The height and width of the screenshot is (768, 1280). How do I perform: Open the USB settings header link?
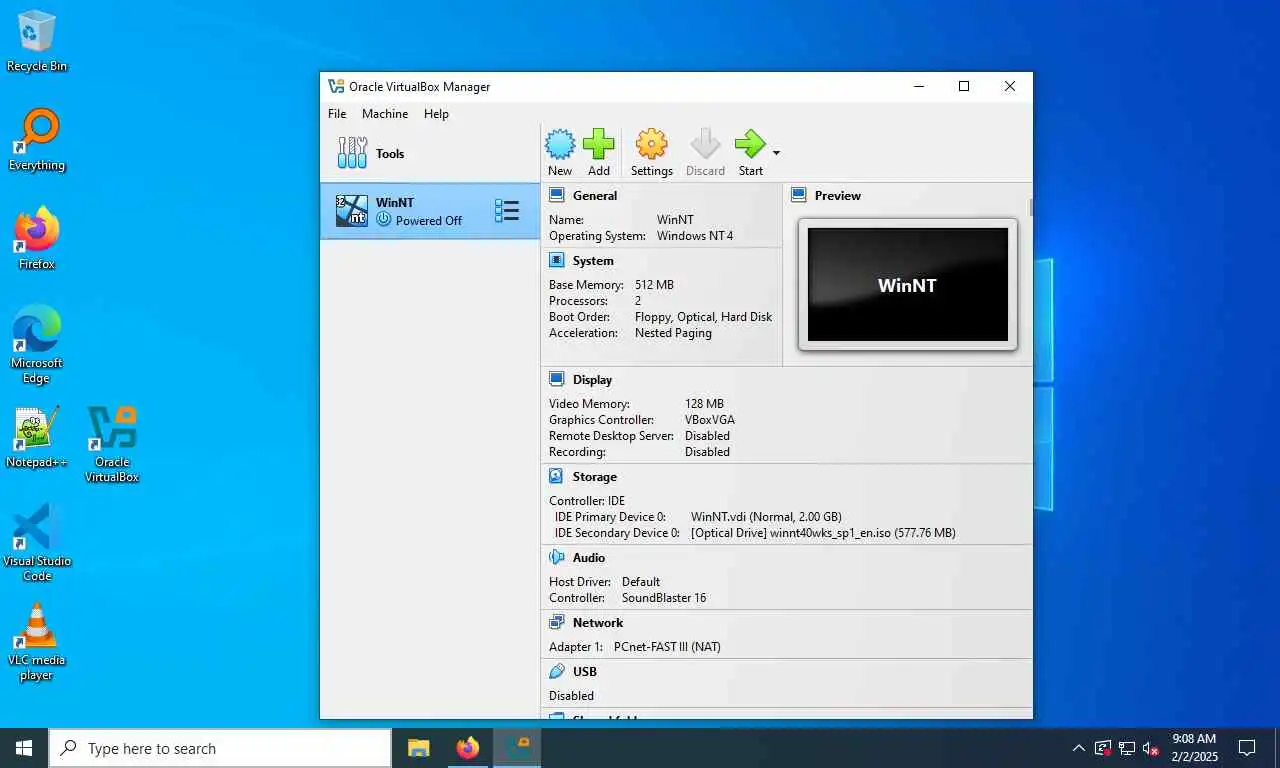585,672
